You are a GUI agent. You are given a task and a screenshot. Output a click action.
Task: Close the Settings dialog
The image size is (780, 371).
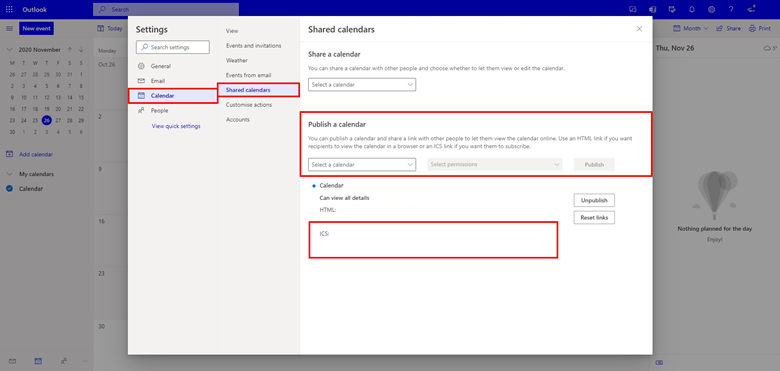coord(639,29)
